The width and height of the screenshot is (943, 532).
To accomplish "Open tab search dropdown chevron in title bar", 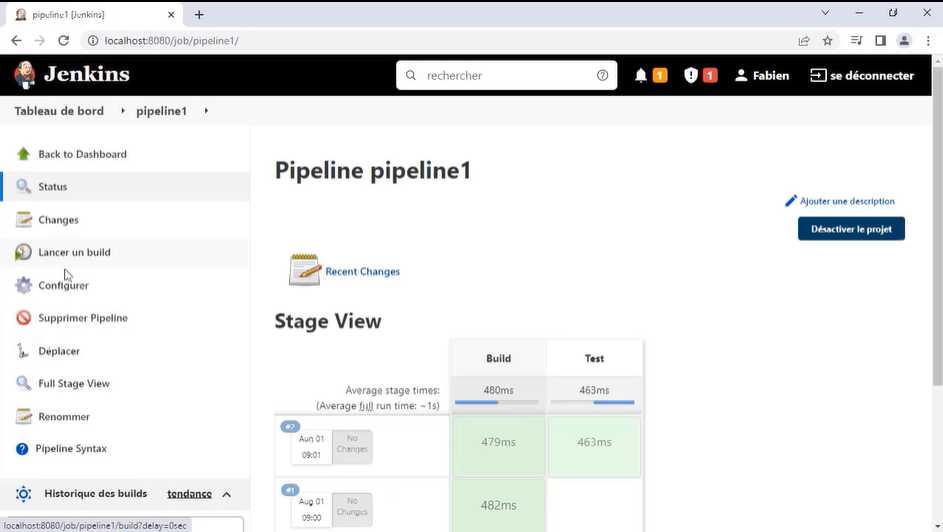I will [825, 13].
